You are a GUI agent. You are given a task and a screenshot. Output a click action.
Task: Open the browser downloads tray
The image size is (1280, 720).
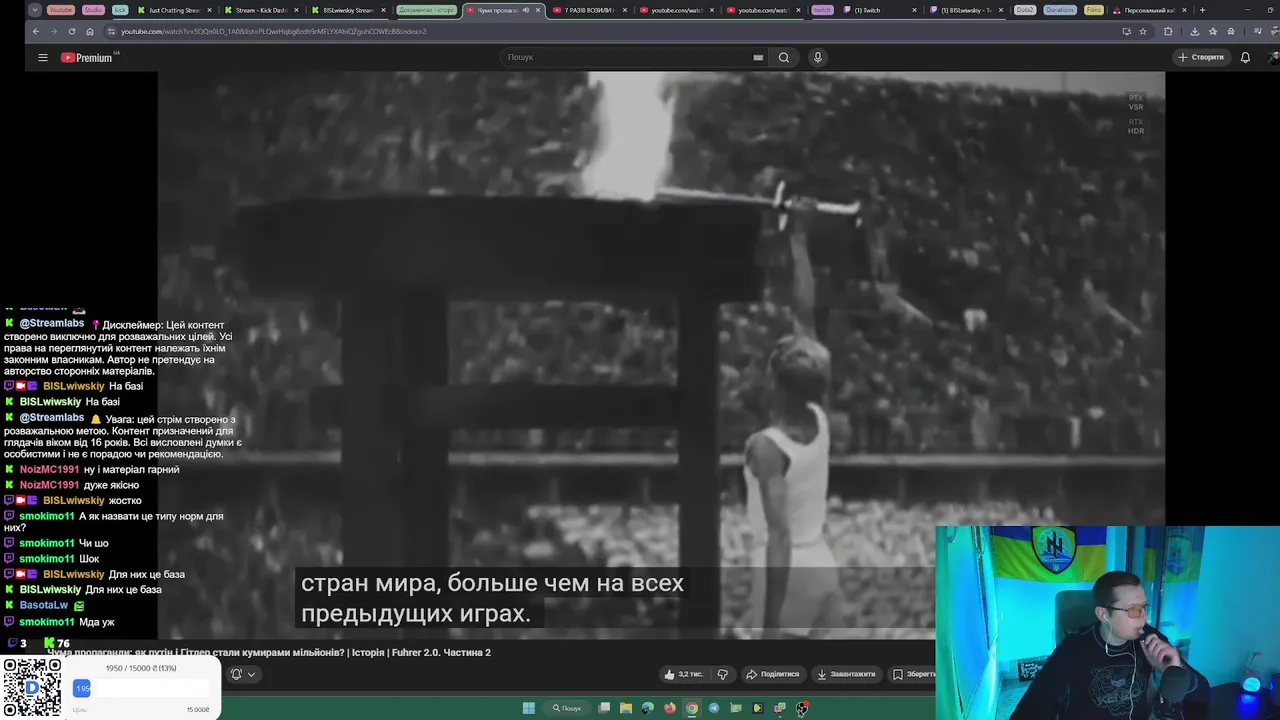[x=1194, y=31]
